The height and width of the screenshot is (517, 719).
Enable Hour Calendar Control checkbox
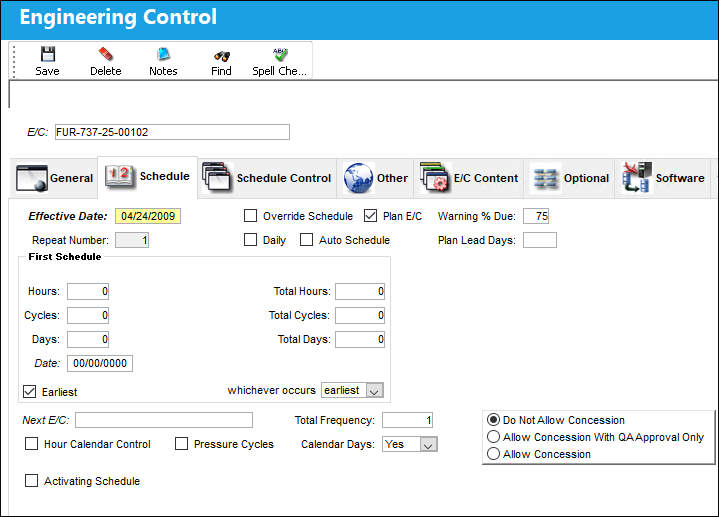(31, 444)
